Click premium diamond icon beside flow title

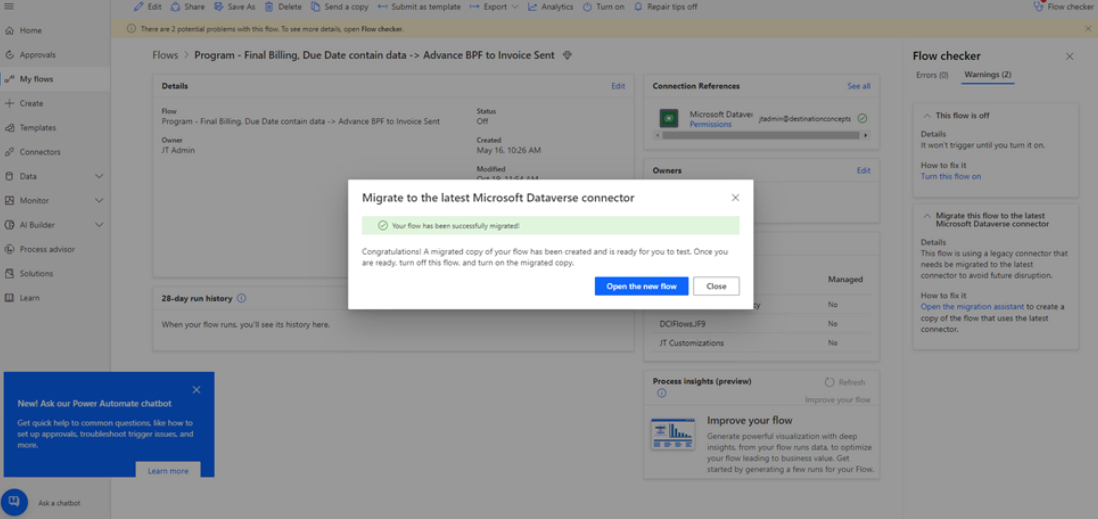[x=568, y=55]
